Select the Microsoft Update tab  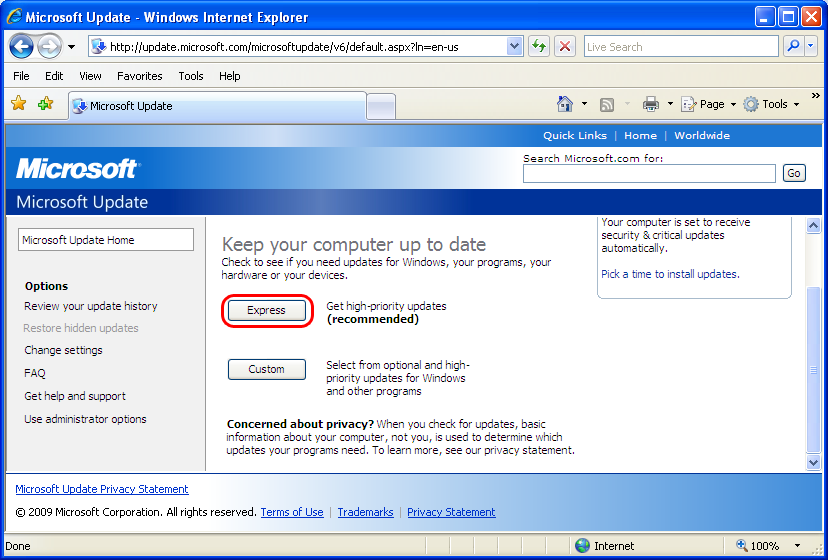216,106
